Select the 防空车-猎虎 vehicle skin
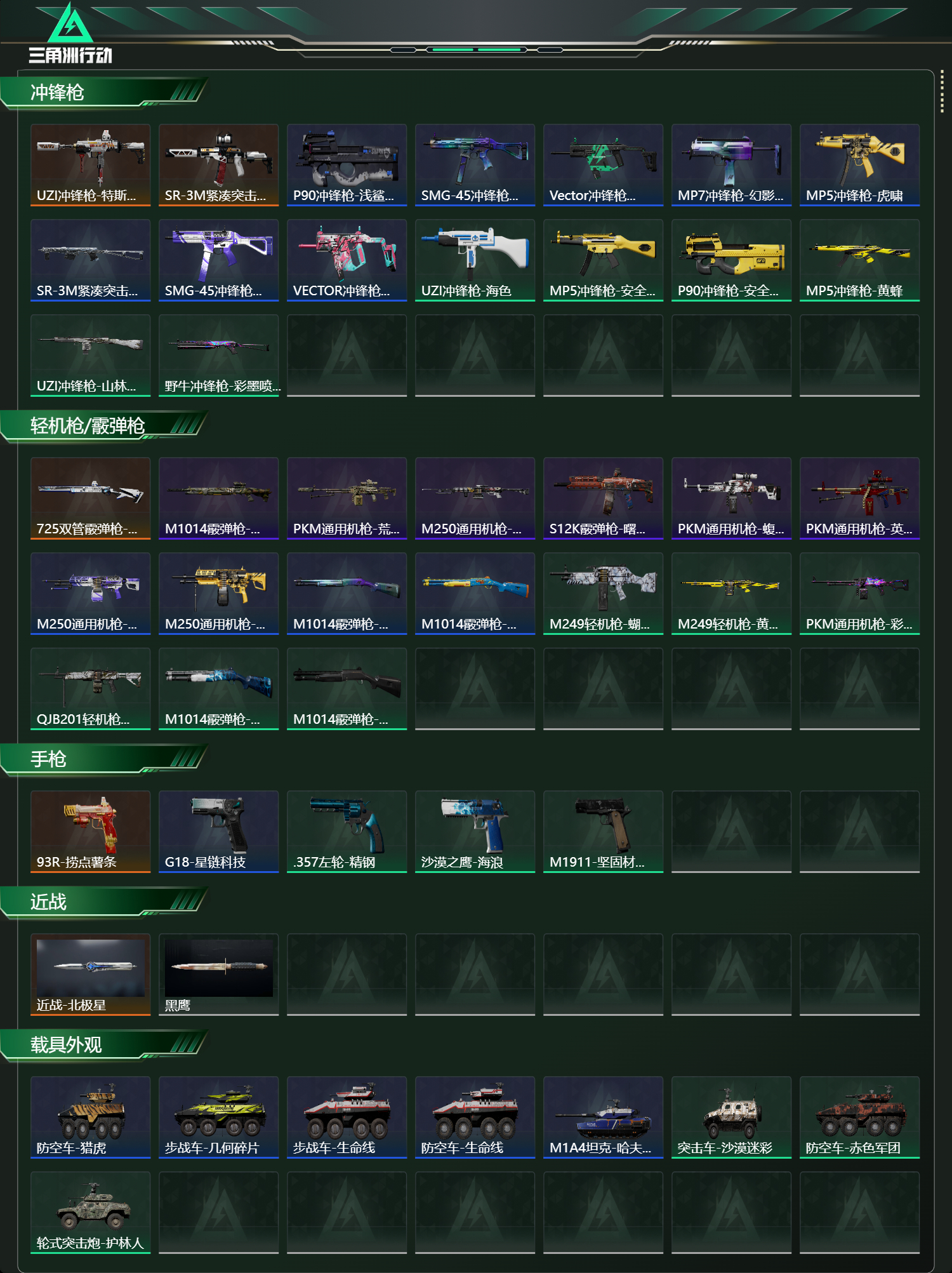The width and height of the screenshot is (952, 1273). click(90, 1117)
